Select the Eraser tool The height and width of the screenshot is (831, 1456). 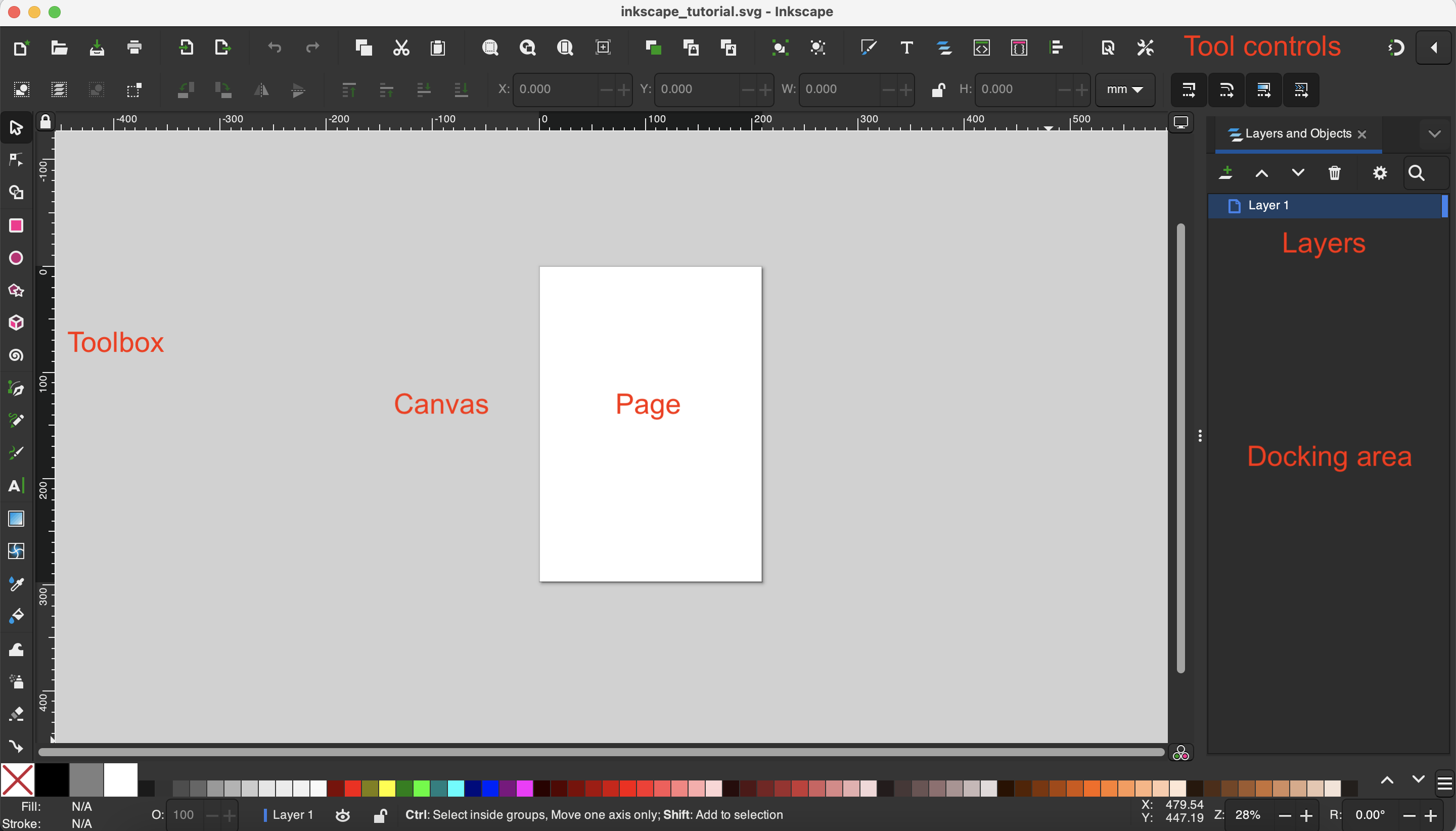16,714
